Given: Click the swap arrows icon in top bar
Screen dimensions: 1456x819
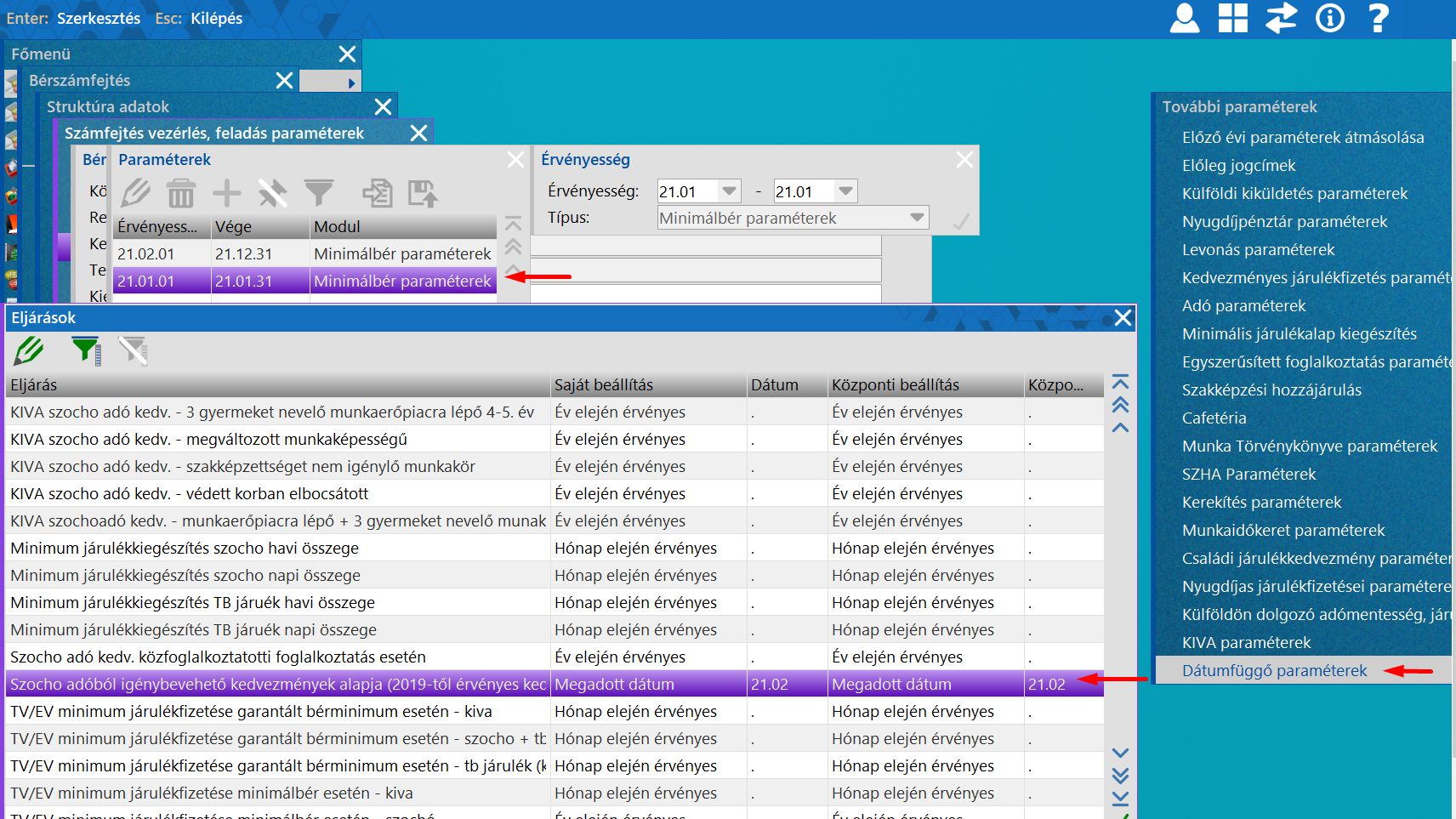Looking at the screenshot, I should [1281, 18].
